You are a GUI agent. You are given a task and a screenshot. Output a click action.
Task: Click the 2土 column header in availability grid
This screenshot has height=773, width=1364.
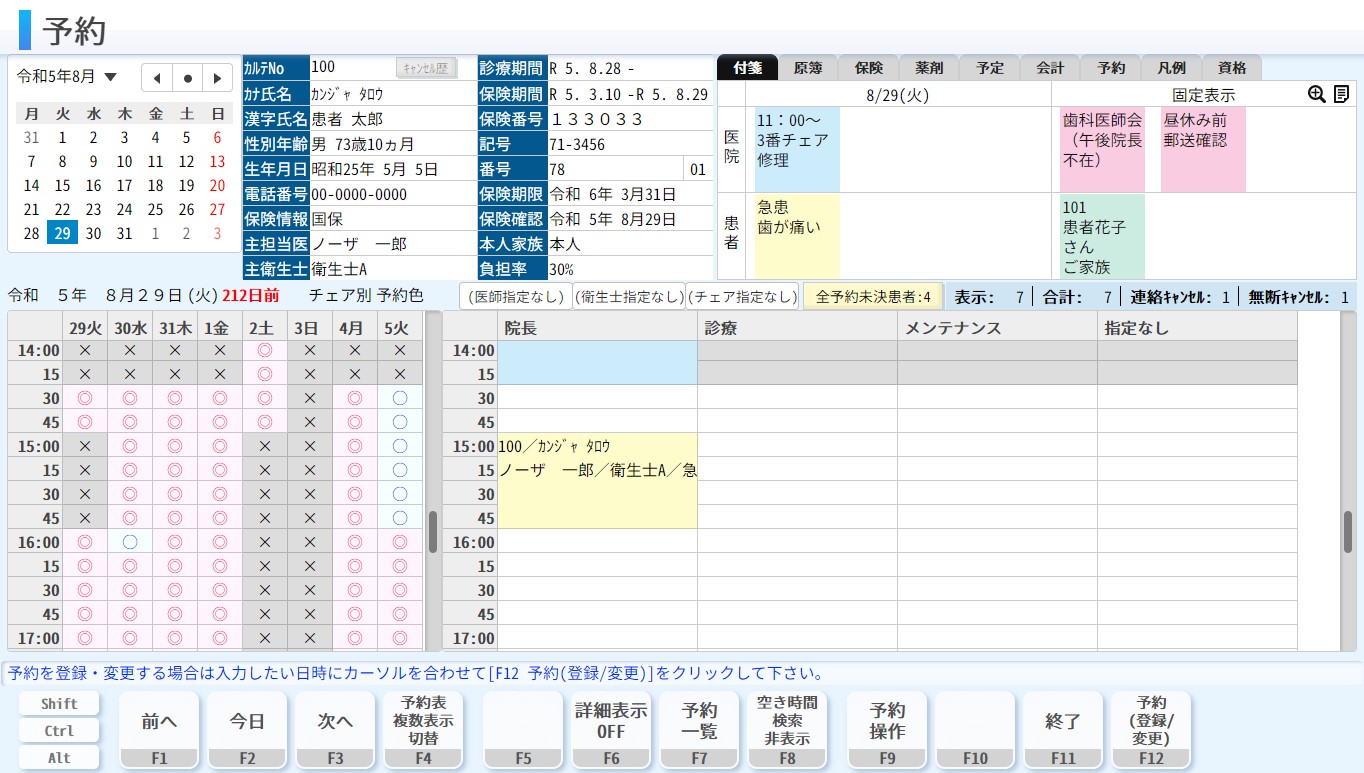(x=264, y=327)
